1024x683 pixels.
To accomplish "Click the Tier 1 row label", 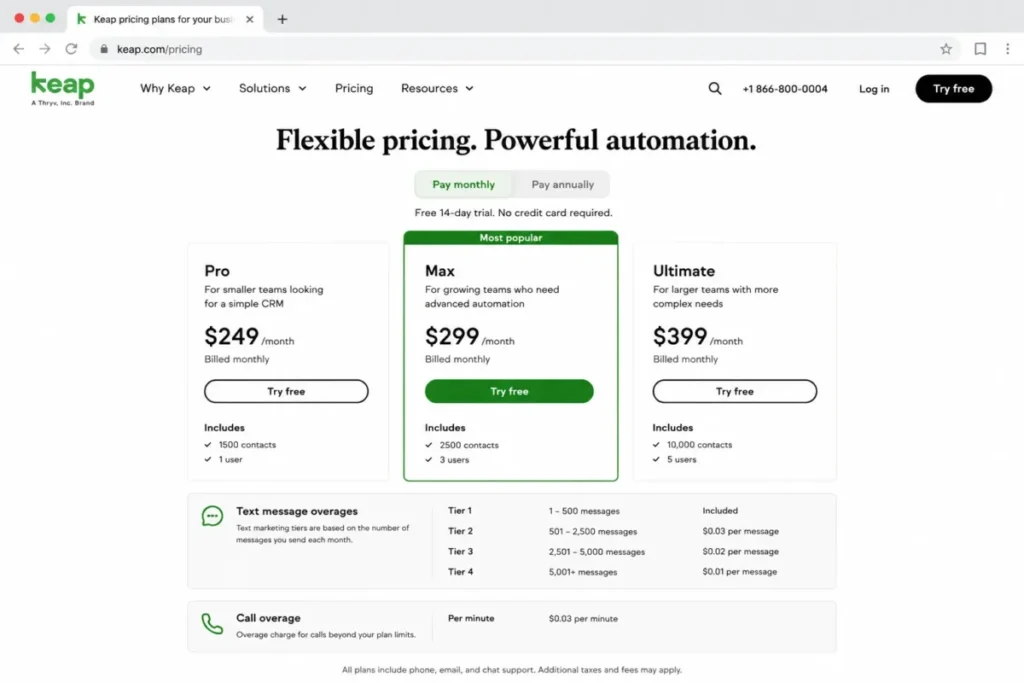I will 460,511.
